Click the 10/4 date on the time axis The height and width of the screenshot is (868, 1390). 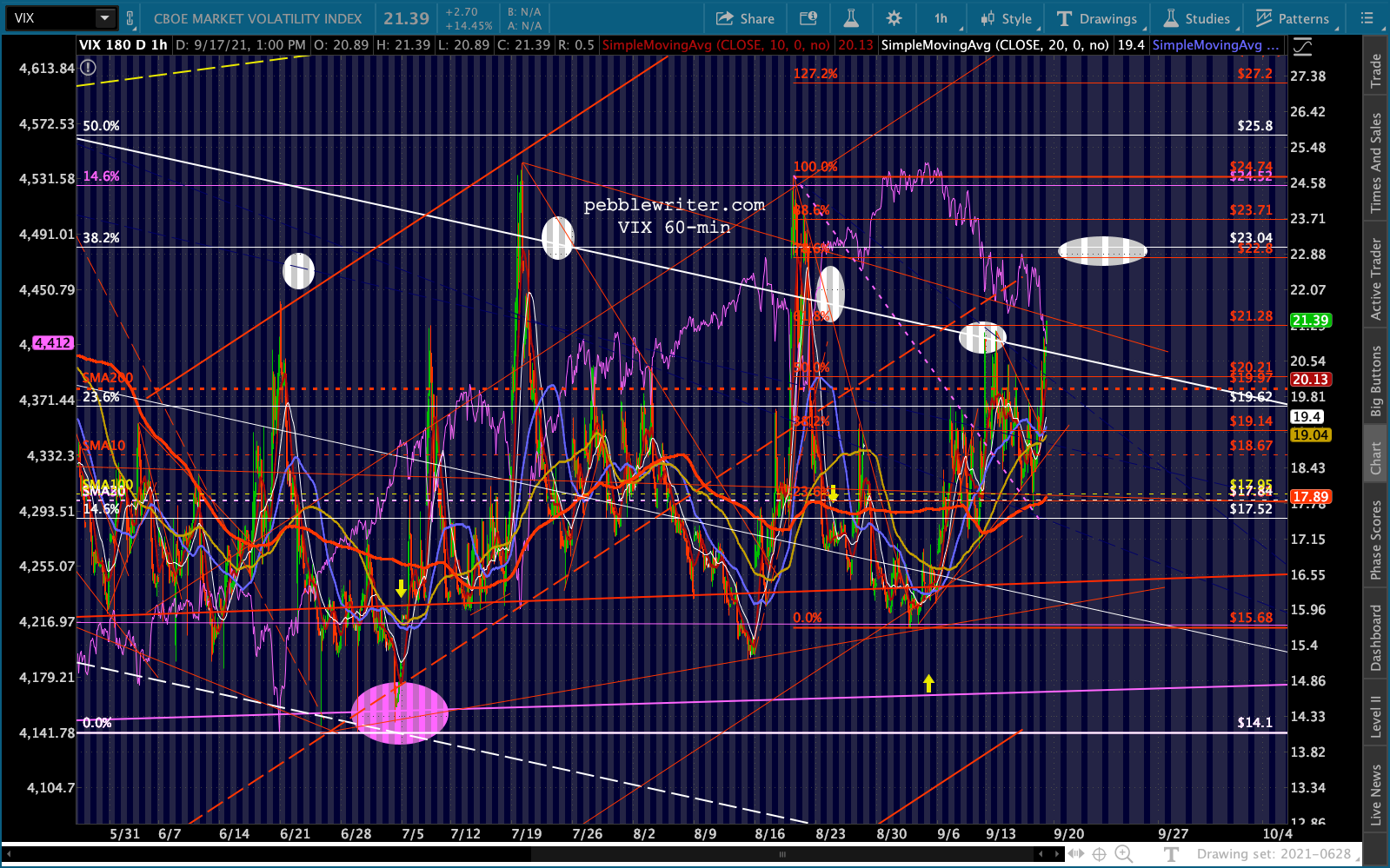(1277, 834)
